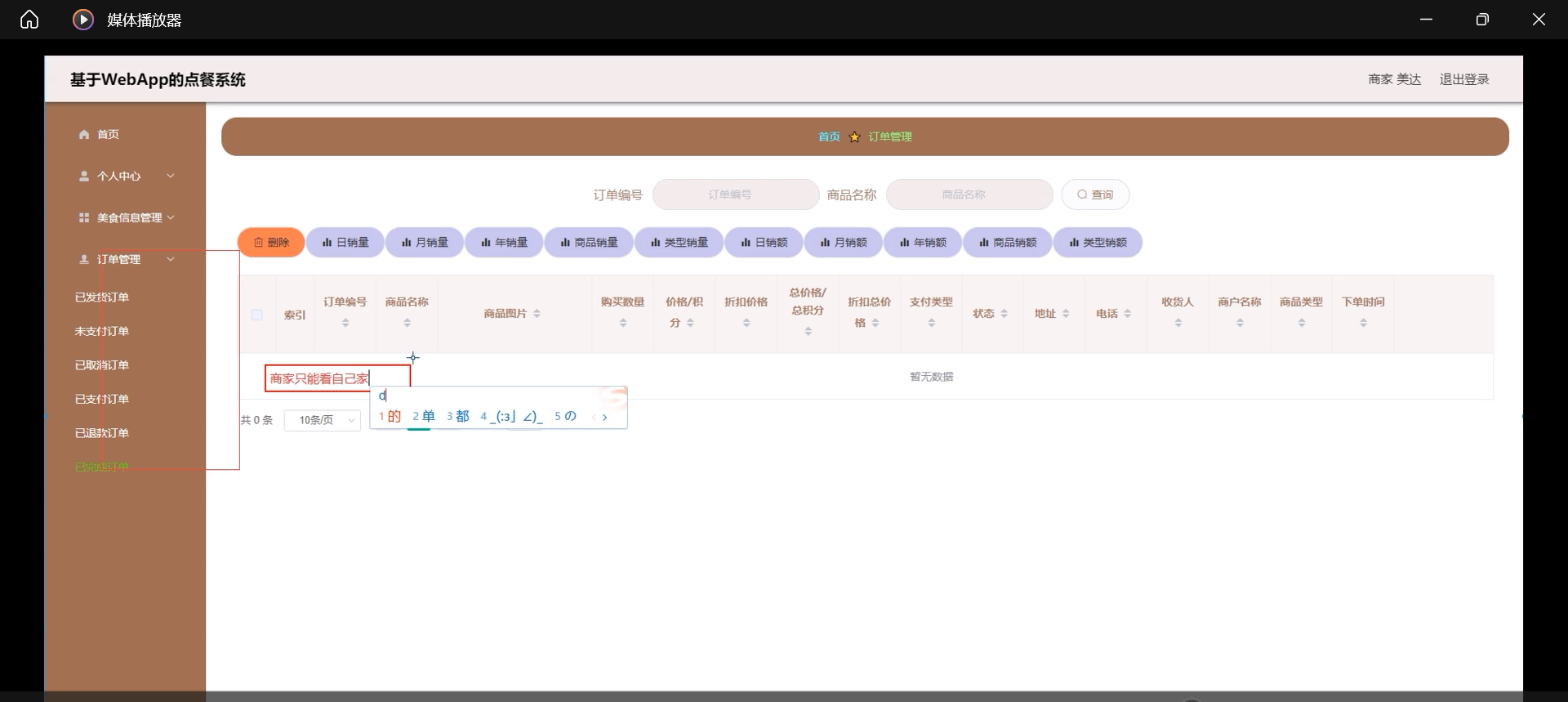The image size is (1568, 702).
Task: Sort by 商户名称 column arrows
Action: click(x=1240, y=323)
